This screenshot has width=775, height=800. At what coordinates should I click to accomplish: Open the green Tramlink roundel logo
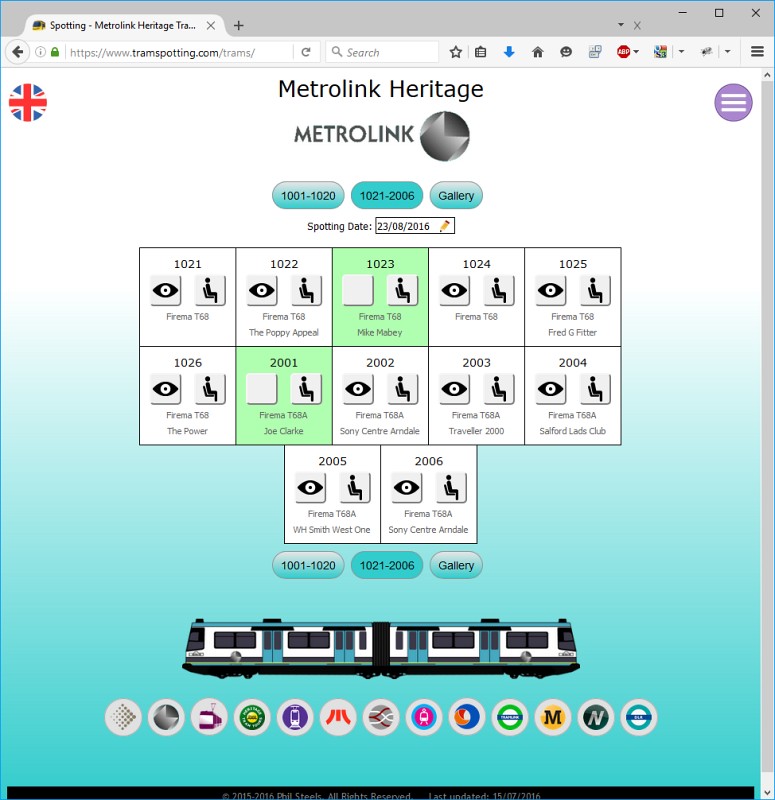tap(510, 717)
